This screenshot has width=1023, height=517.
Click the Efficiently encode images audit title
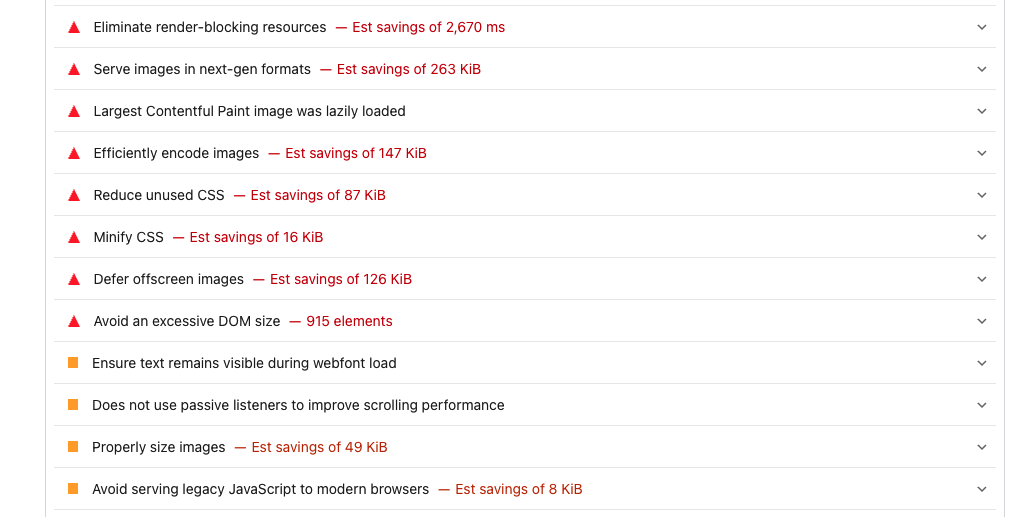pos(176,153)
